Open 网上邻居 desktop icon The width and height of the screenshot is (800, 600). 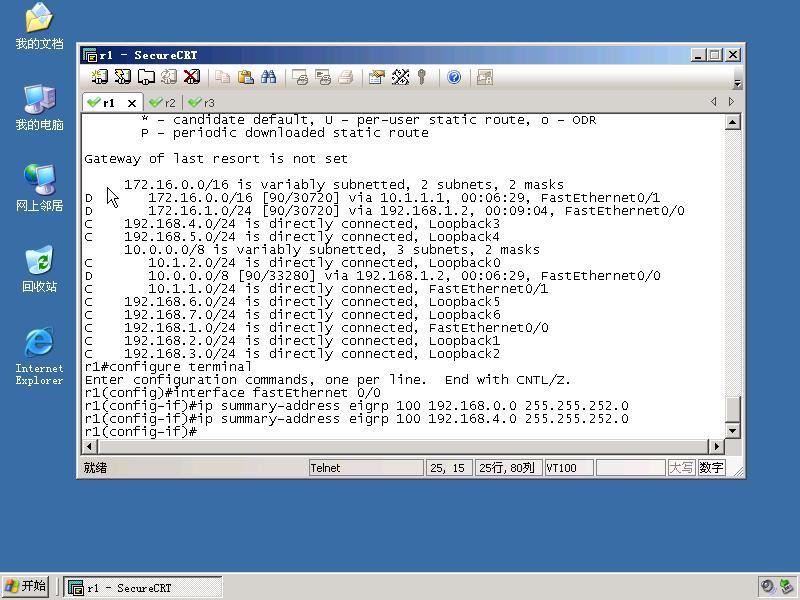[39, 188]
